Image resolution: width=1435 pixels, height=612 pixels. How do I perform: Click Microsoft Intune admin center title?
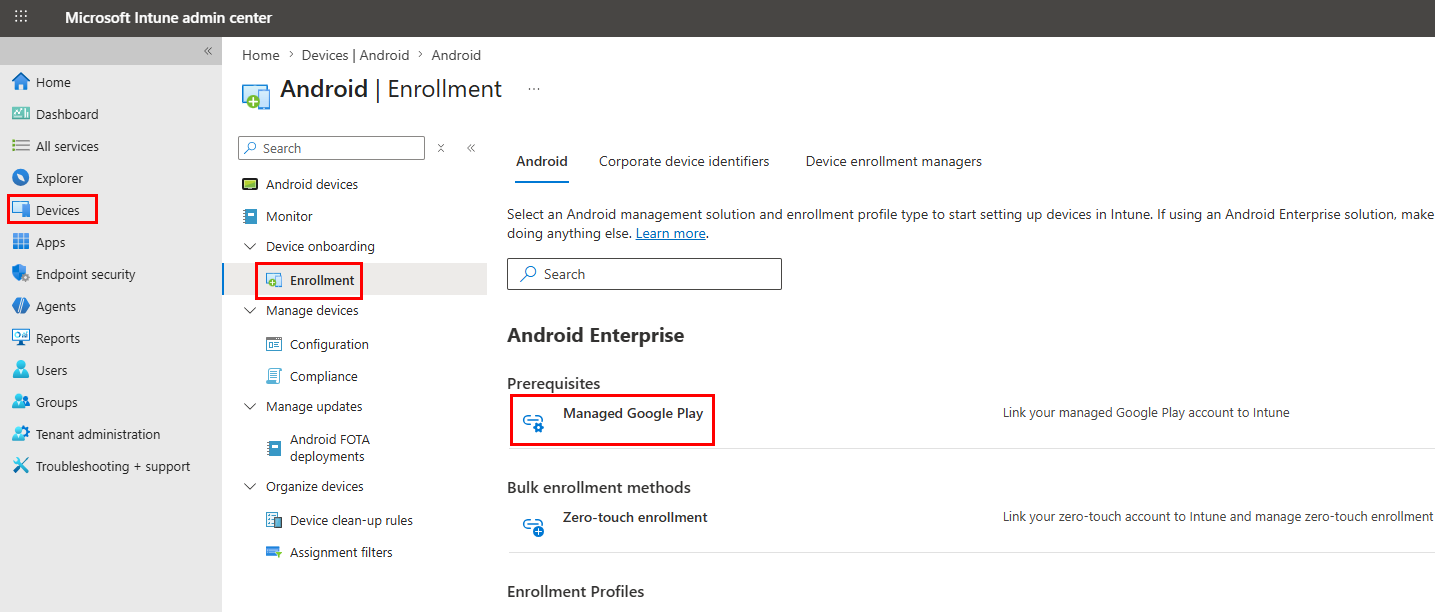tap(168, 18)
